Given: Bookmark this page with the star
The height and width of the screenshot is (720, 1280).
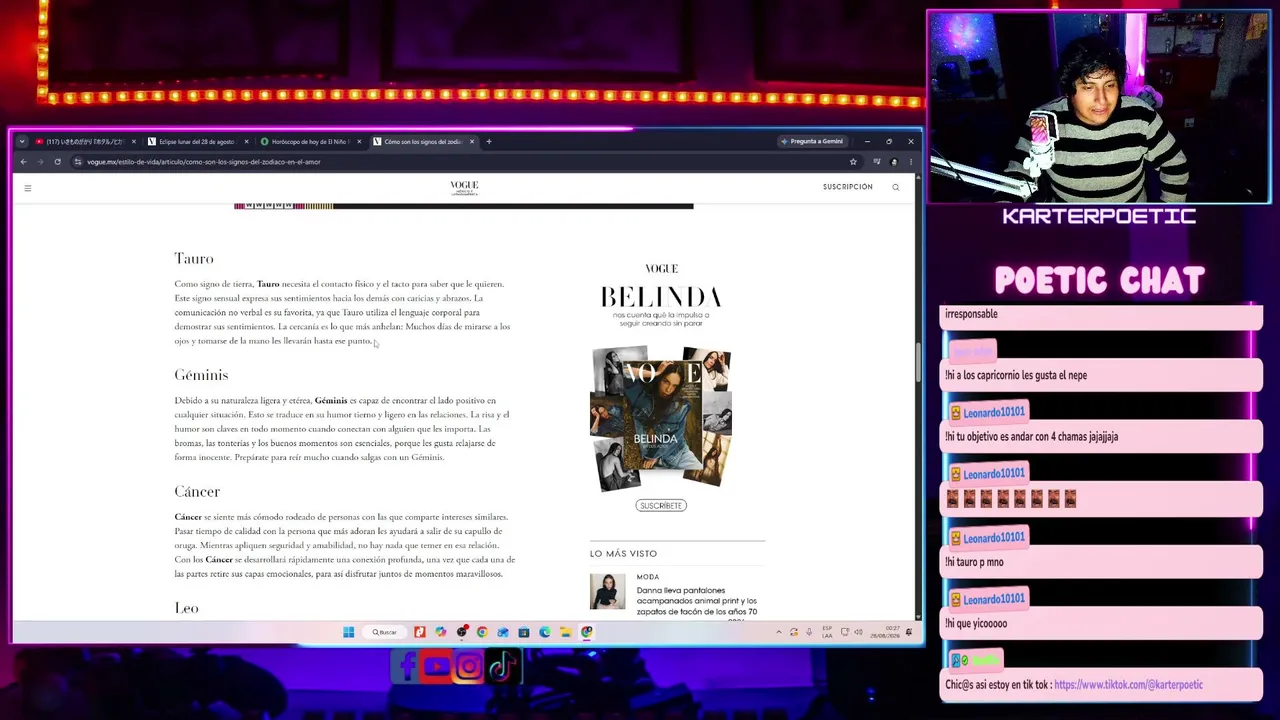Looking at the screenshot, I should pyautogui.click(x=853, y=162).
